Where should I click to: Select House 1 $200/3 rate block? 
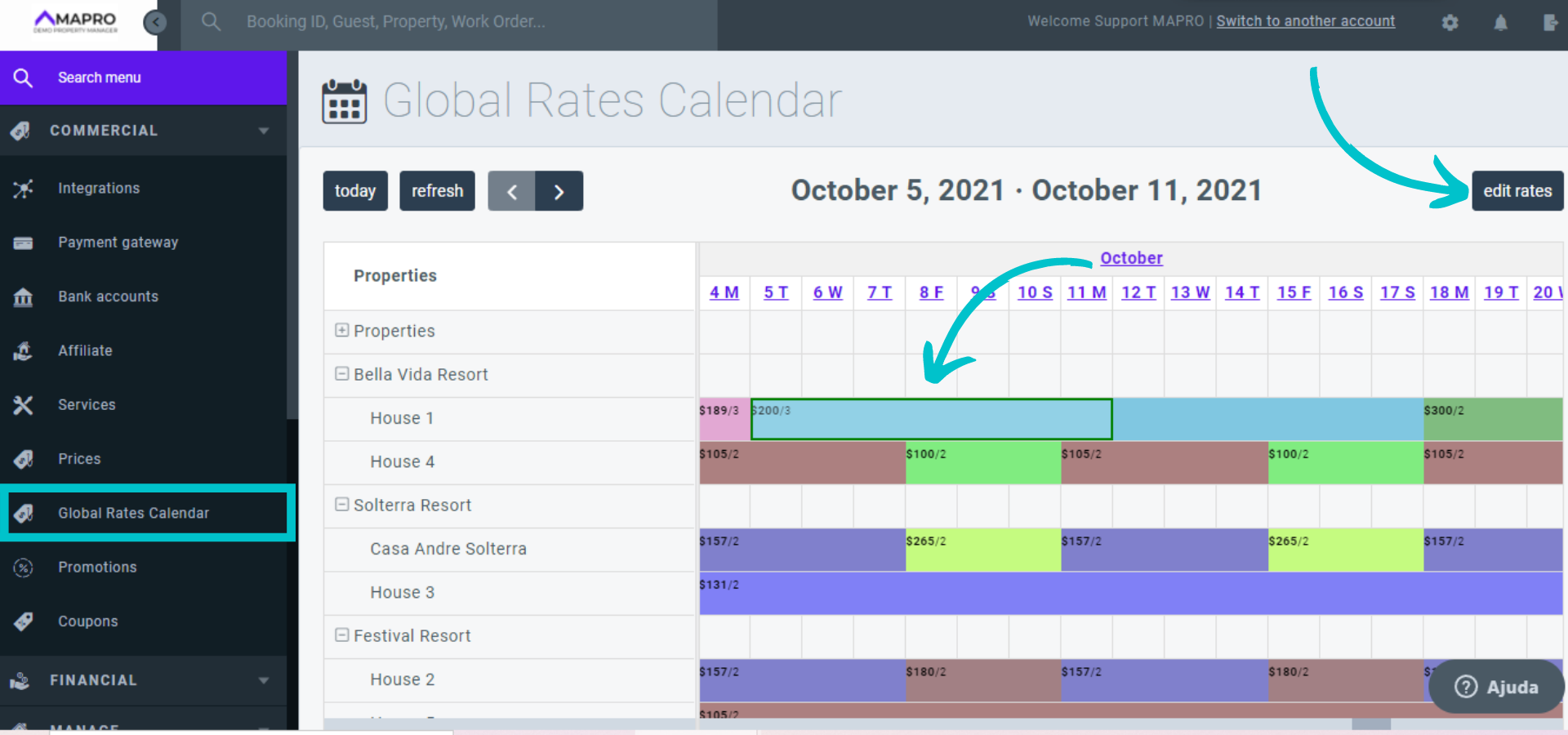pyautogui.click(x=931, y=420)
